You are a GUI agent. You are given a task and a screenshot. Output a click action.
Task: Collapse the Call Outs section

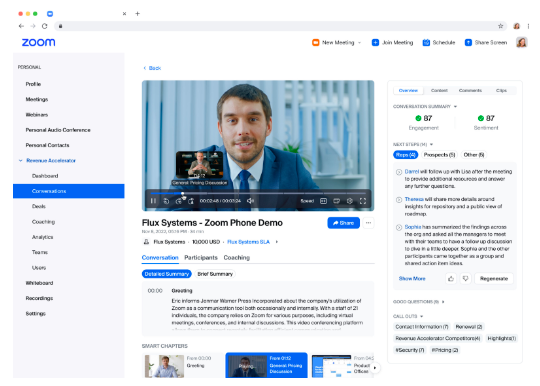point(422,316)
